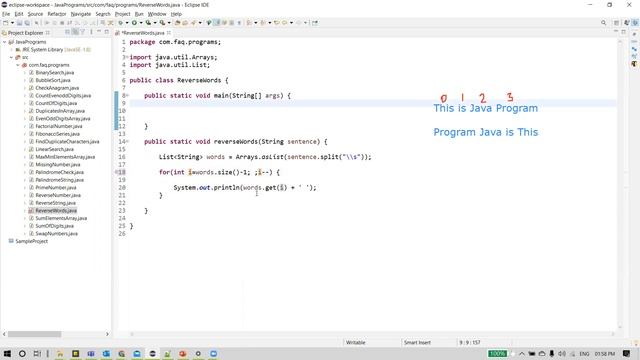The height and width of the screenshot is (360, 640).
Task: Collapse the main method fold marker
Action: point(127,96)
